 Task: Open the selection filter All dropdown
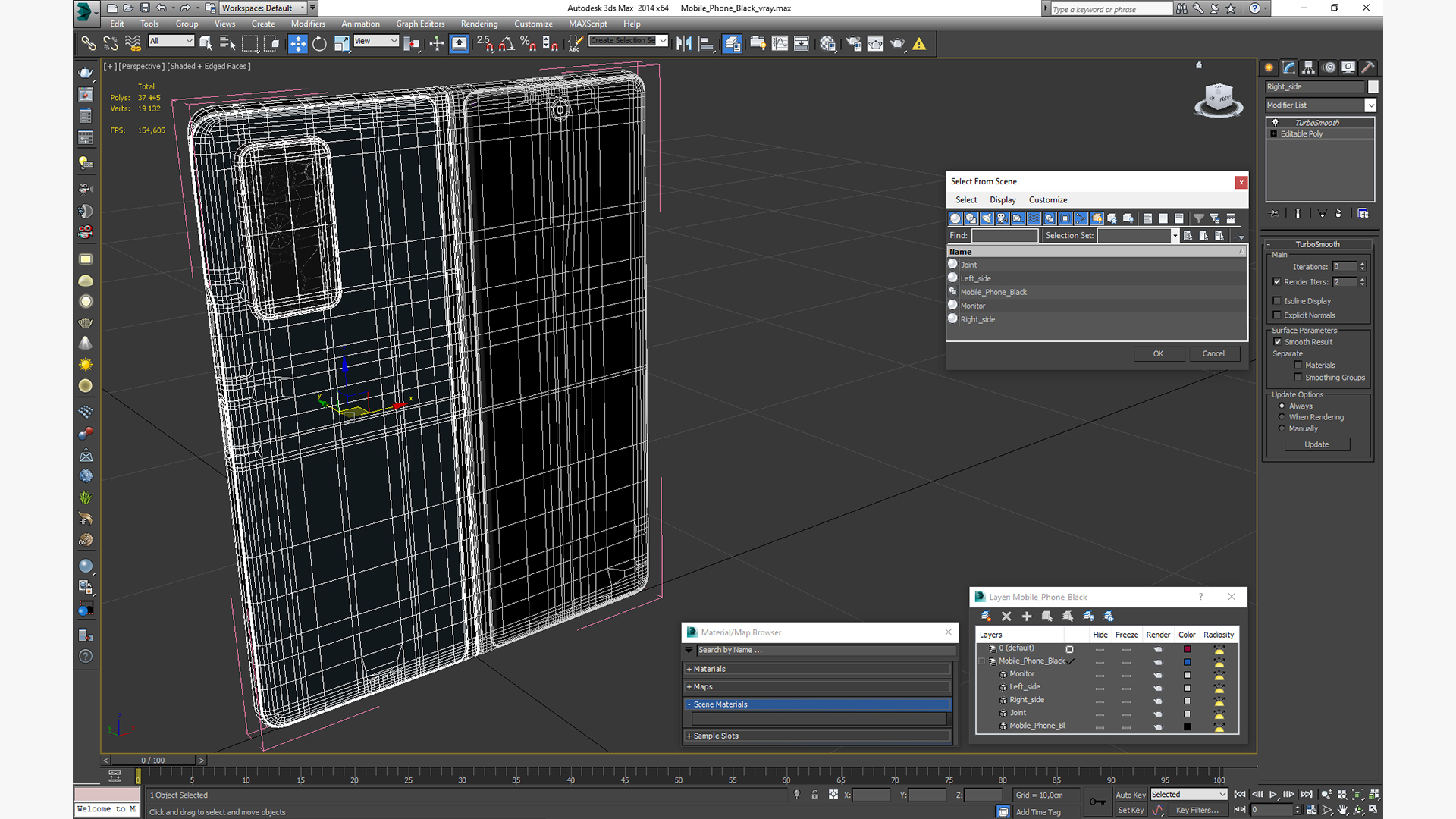[x=171, y=41]
